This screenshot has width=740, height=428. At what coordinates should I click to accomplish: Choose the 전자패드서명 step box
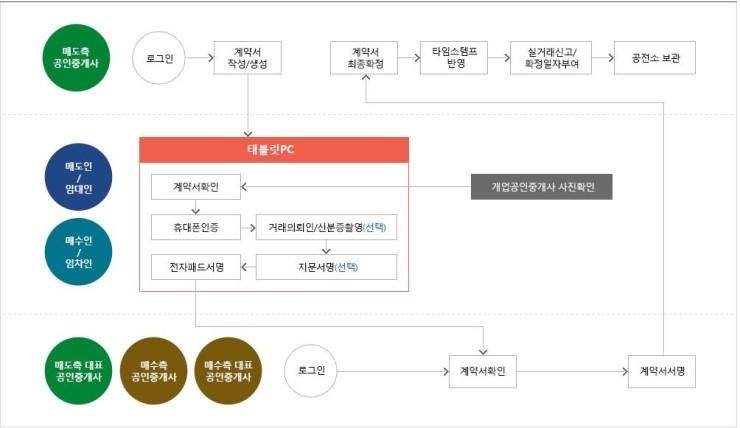click(196, 267)
